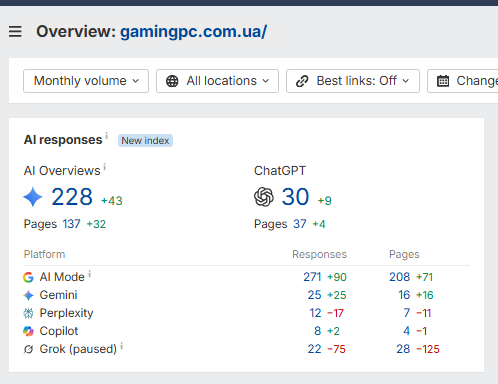The image size is (498, 384).
Task: Click the AI Mode platform label
Action: [62, 277]
